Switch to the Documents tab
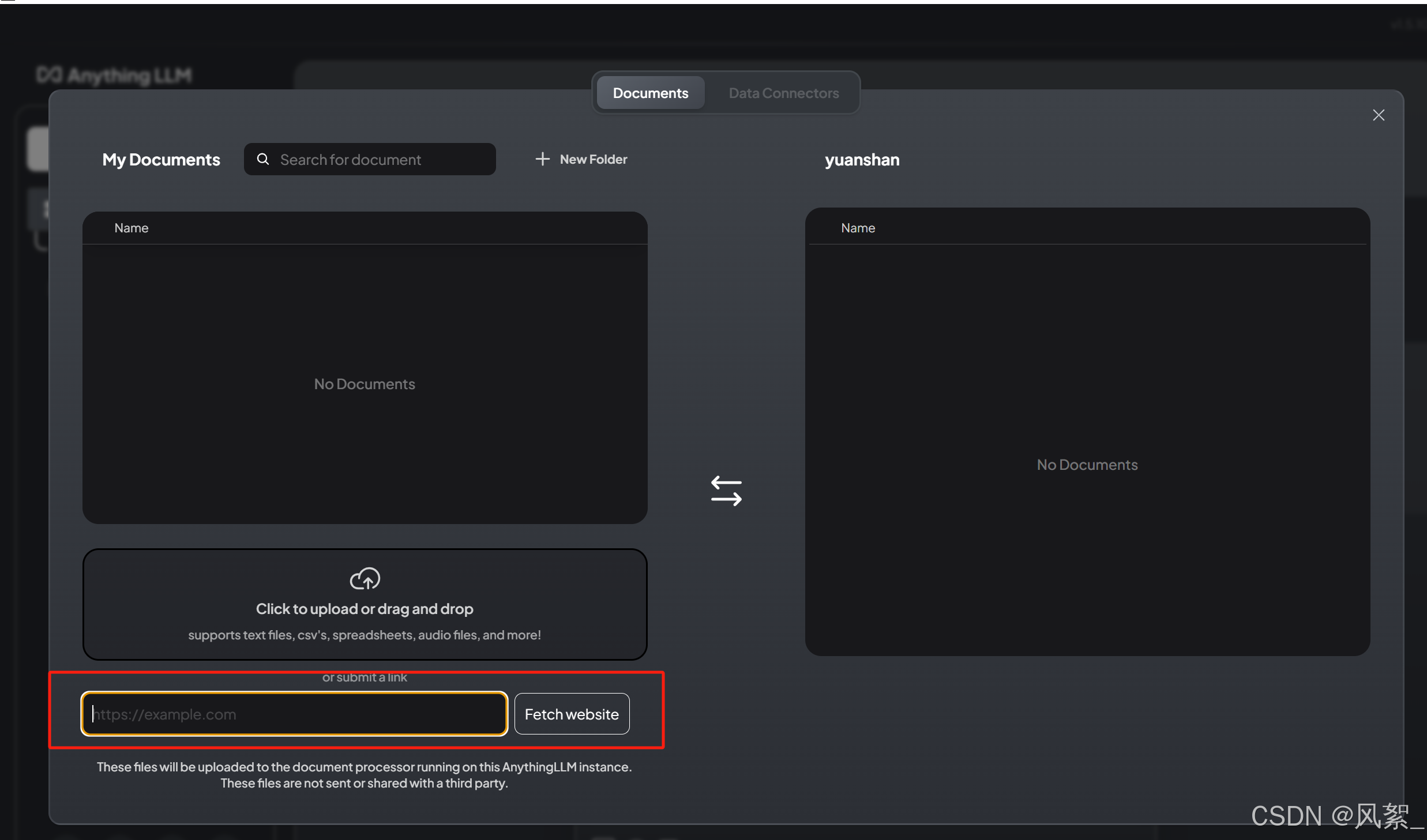Viewport: 1427px width, 840px height. (x=650, y=93)
